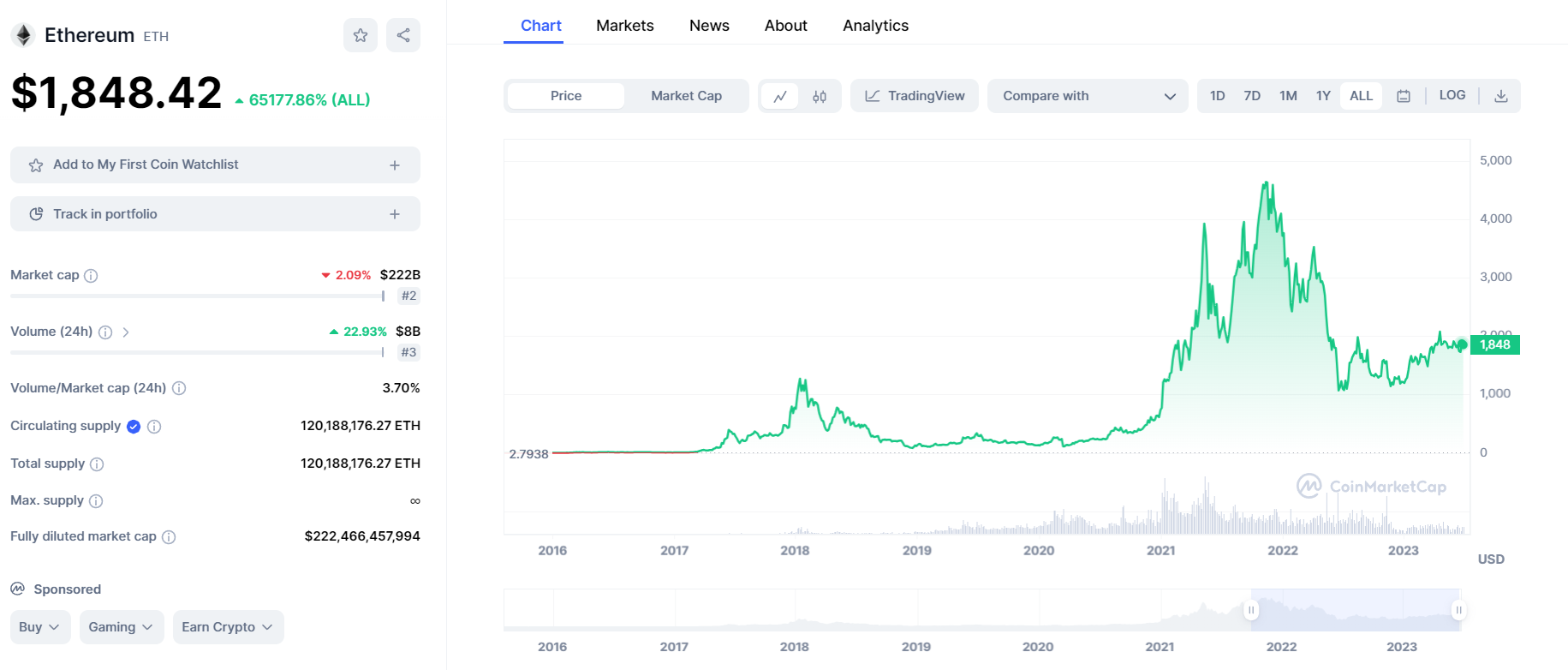Open calendar date range picker icon

(1404, 96)
